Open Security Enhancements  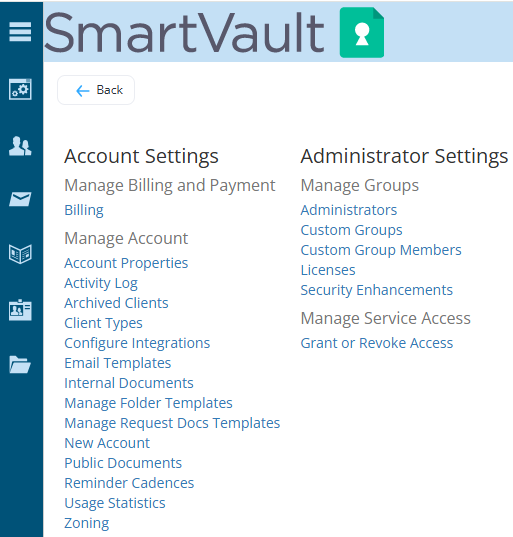click(376, 290)
